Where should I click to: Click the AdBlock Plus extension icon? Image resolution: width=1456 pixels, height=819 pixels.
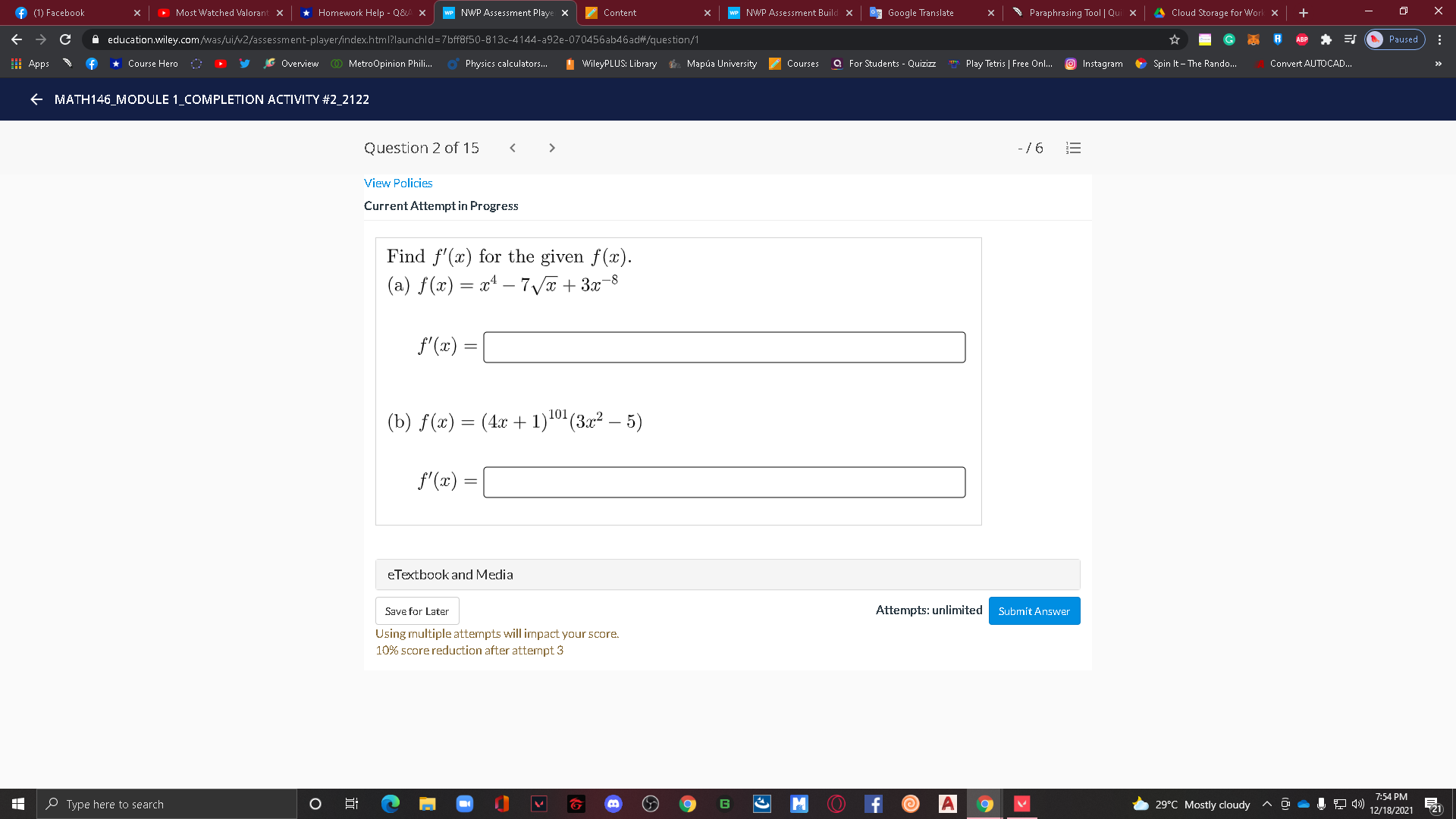coord(1302,39)
